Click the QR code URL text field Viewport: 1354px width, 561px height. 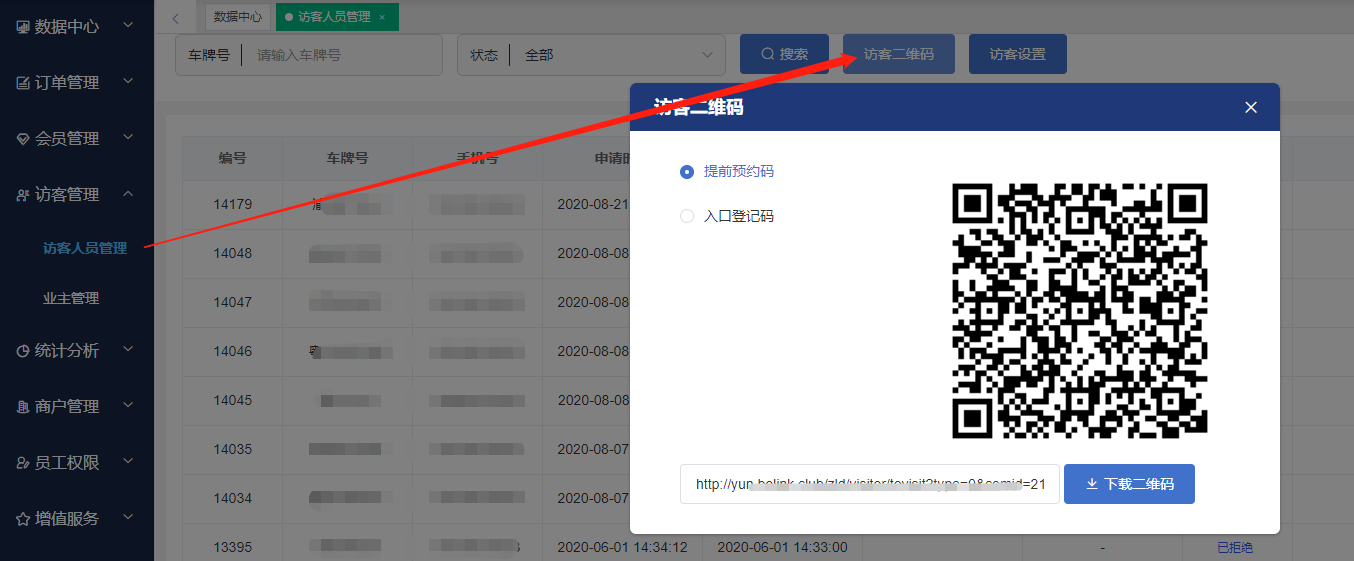tap(869, 484)
